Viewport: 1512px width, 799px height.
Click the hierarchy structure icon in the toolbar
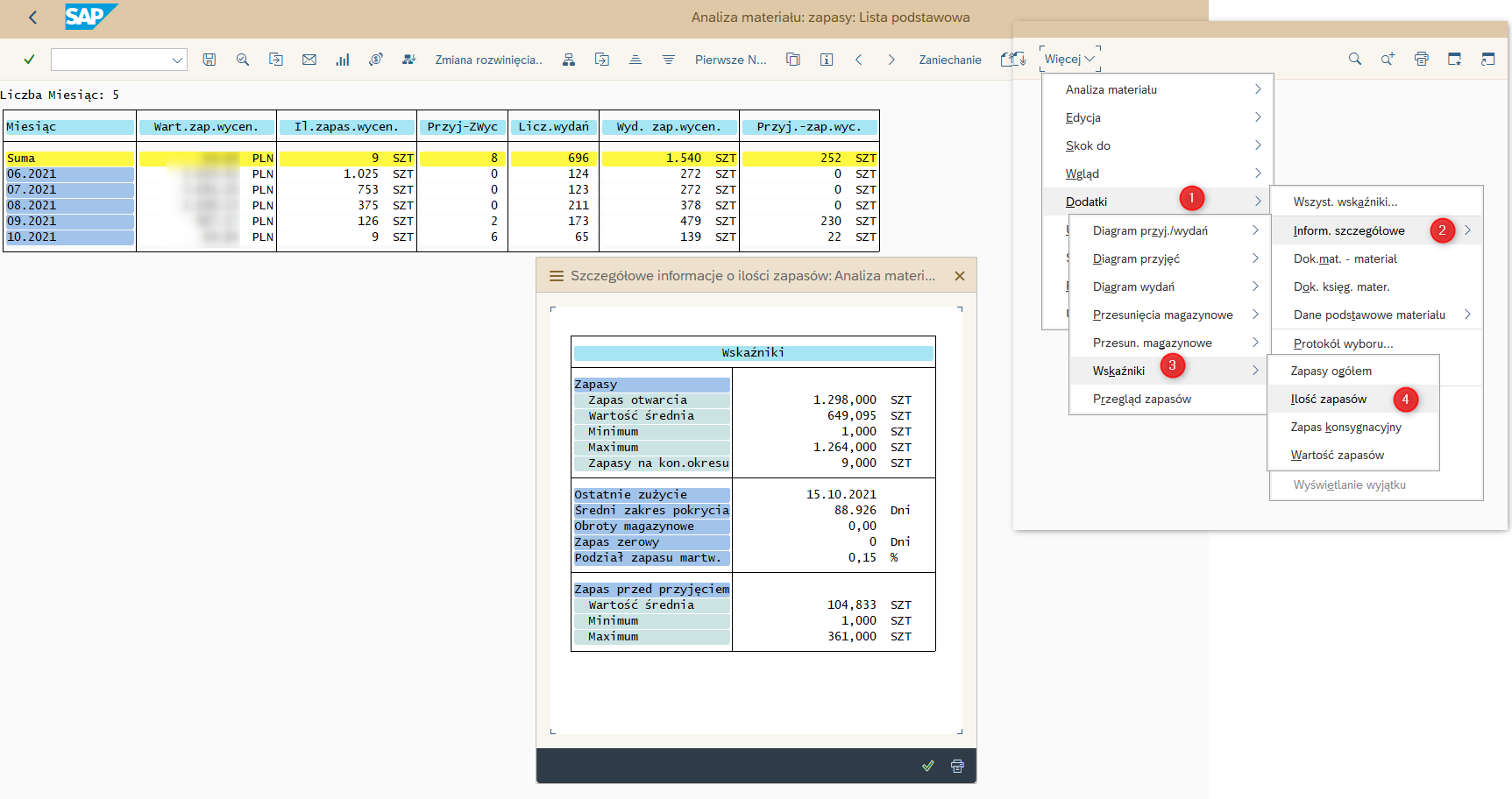[x=569, y=60]
